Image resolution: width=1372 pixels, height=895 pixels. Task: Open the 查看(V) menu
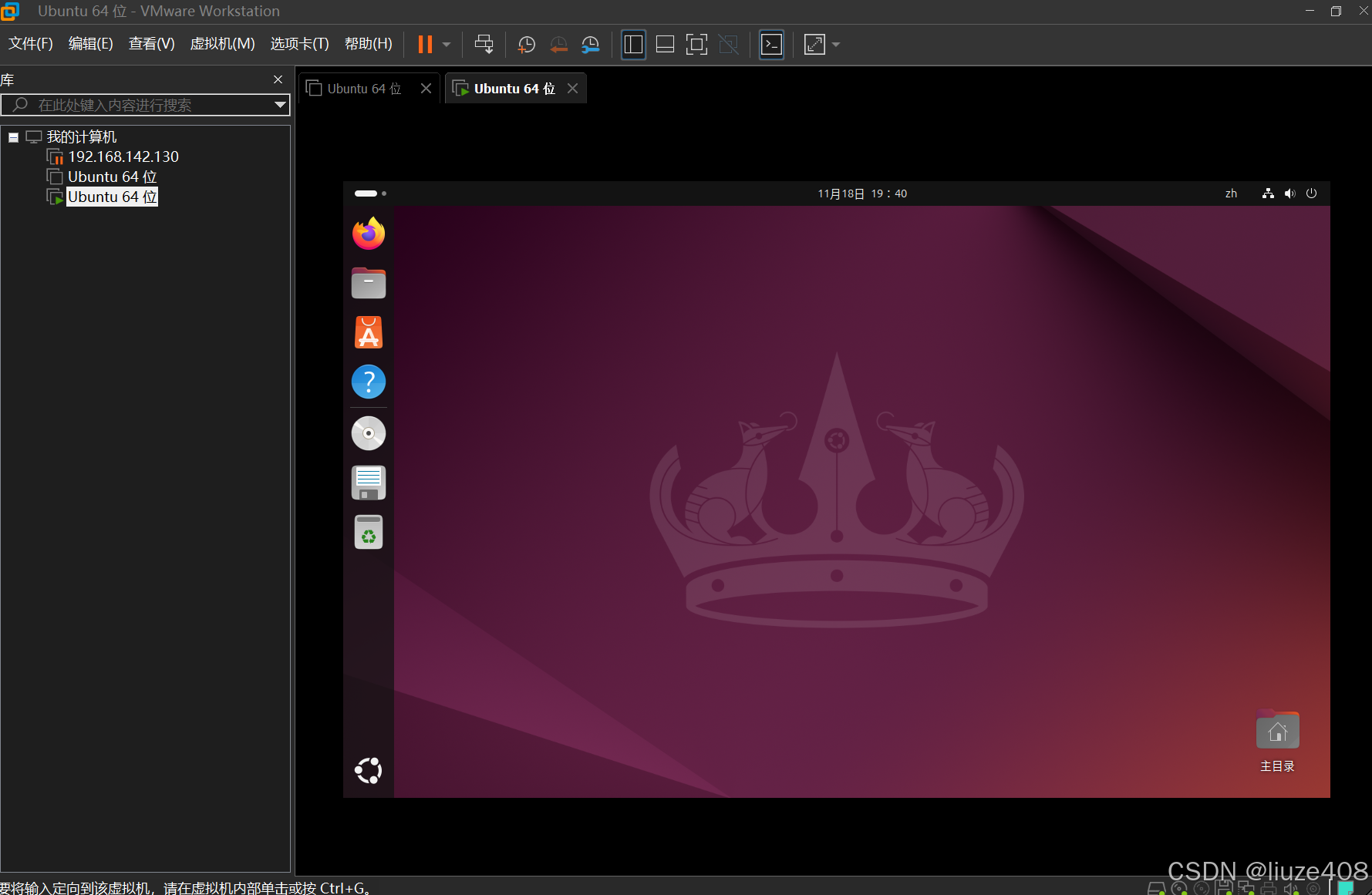[x=152, y=44]
